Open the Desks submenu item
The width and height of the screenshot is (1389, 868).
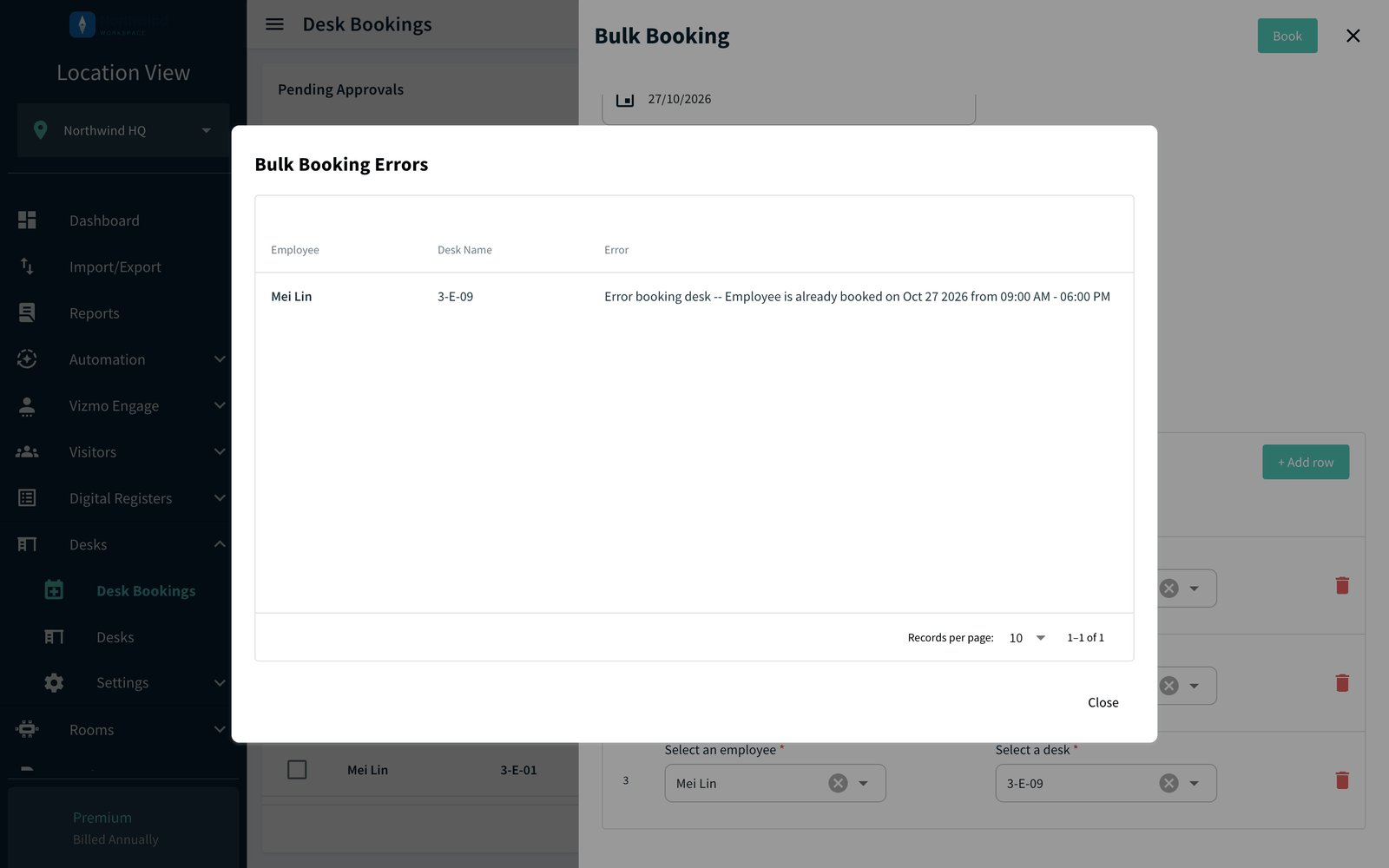(x=115, y=637)
